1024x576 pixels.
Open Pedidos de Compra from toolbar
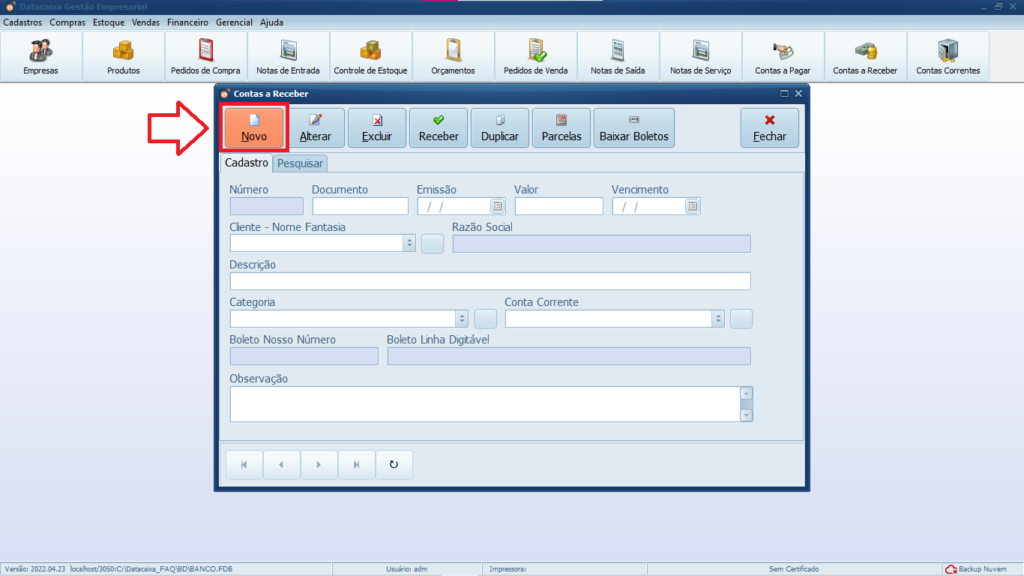click(206, 56)
